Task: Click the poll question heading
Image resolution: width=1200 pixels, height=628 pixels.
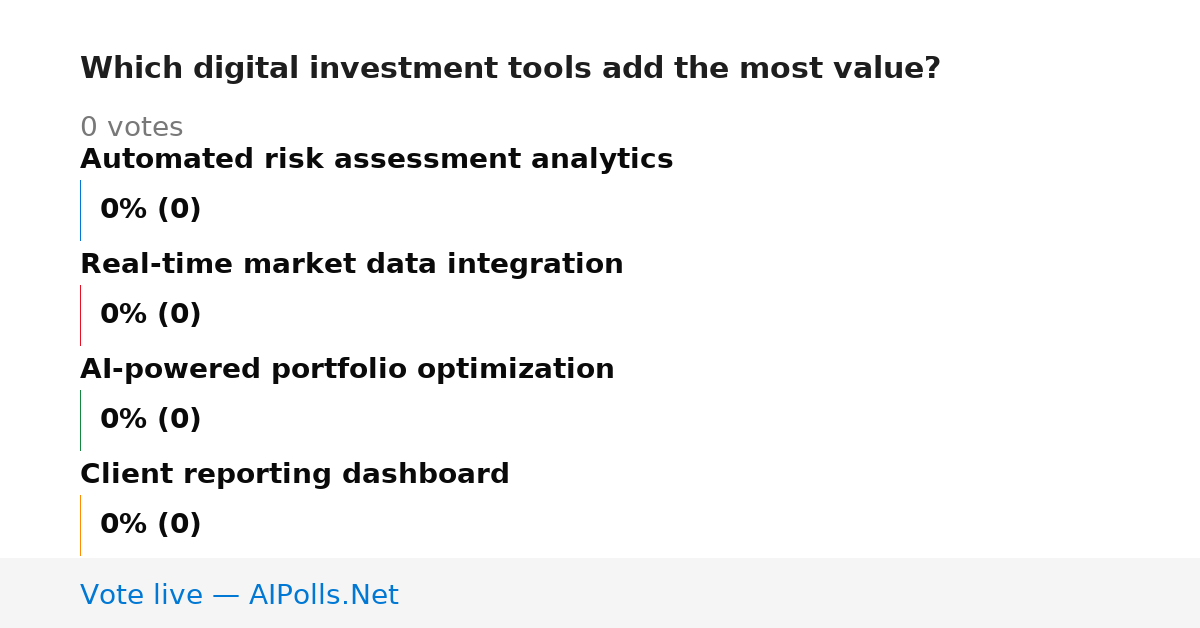Action: tap(510, 69)
